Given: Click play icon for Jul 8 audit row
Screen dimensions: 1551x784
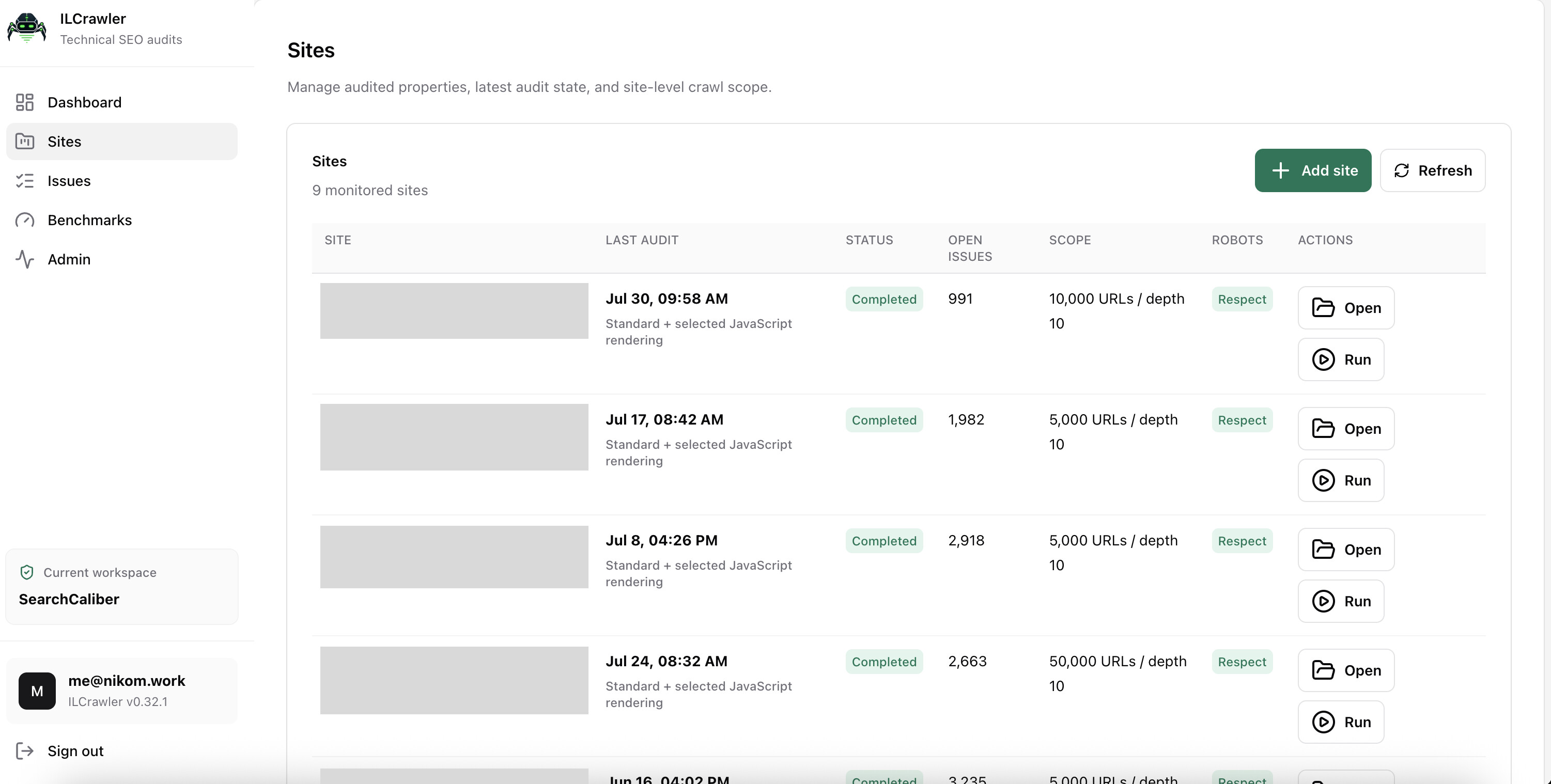Looking at the screenshot, I should coord(1323,601).
